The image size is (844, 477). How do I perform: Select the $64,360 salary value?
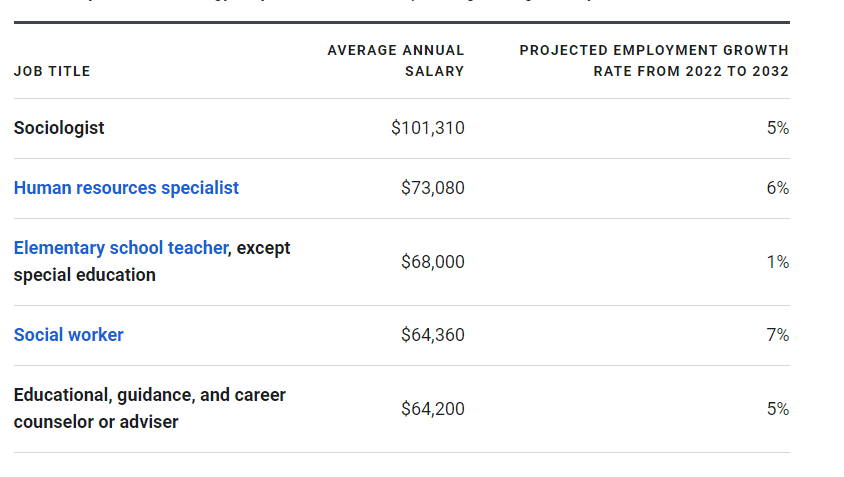[x=432, y=335]
